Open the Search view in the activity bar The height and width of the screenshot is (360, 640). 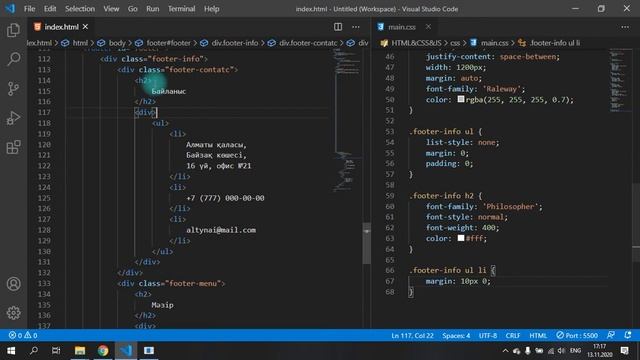pyautogui.click(x=13, y=59)
